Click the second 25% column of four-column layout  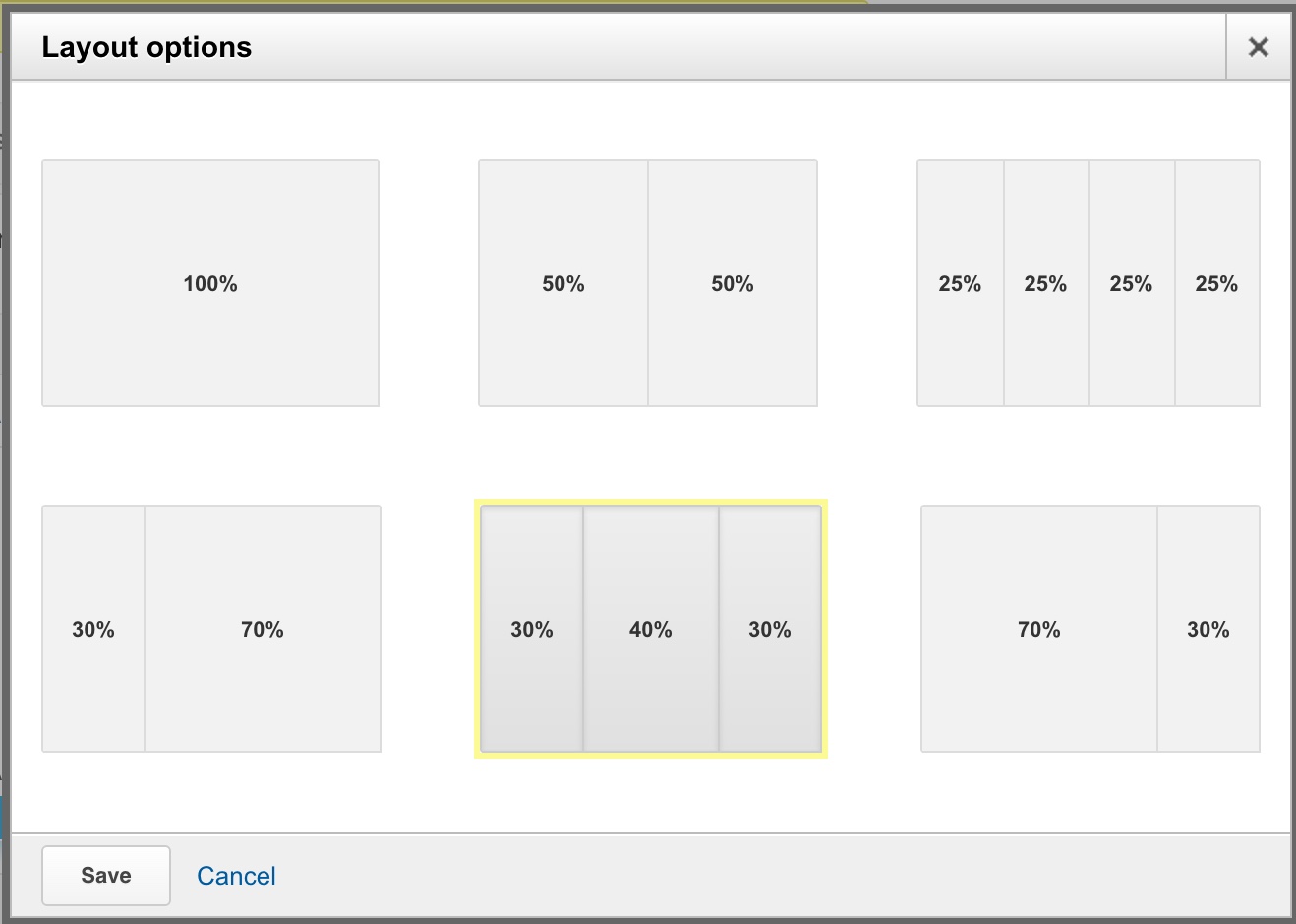(x=1045, y=283)
